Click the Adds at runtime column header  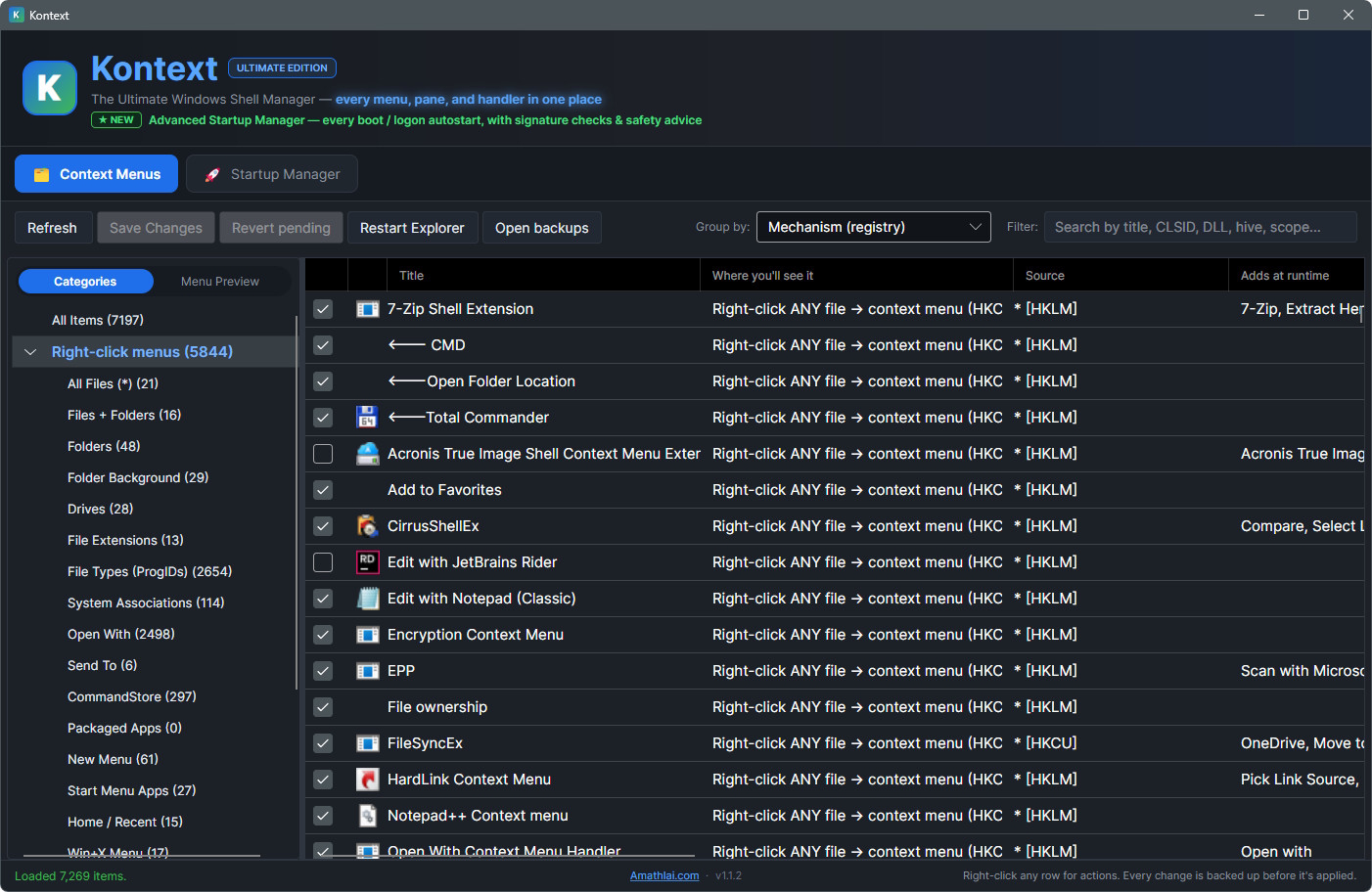click(x=1297, y=276)
